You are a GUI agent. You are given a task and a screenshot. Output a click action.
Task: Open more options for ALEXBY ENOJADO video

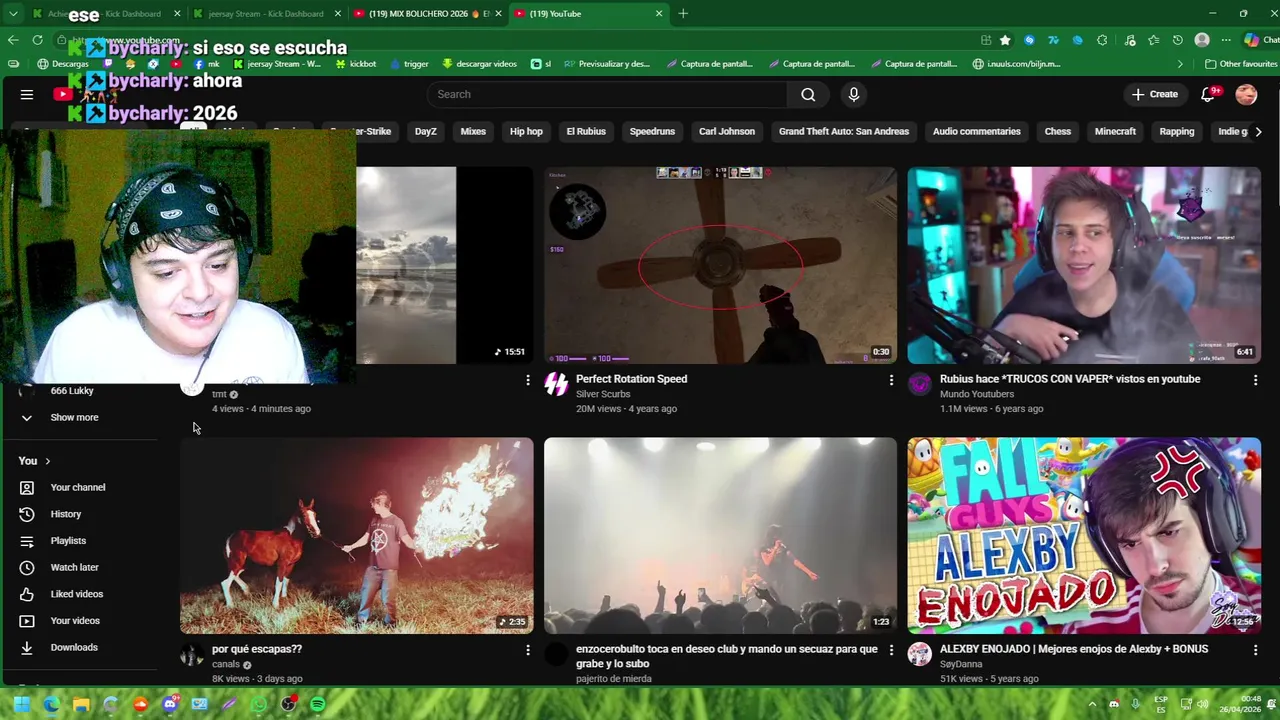point(1255,650)
